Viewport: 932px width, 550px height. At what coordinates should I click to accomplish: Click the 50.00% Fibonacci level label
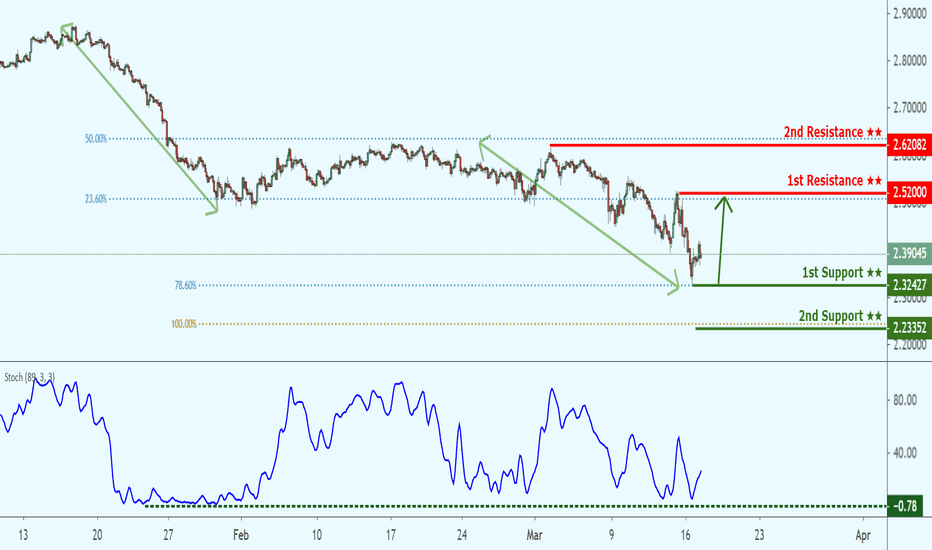pyautogui.click(x=96, y=139)
